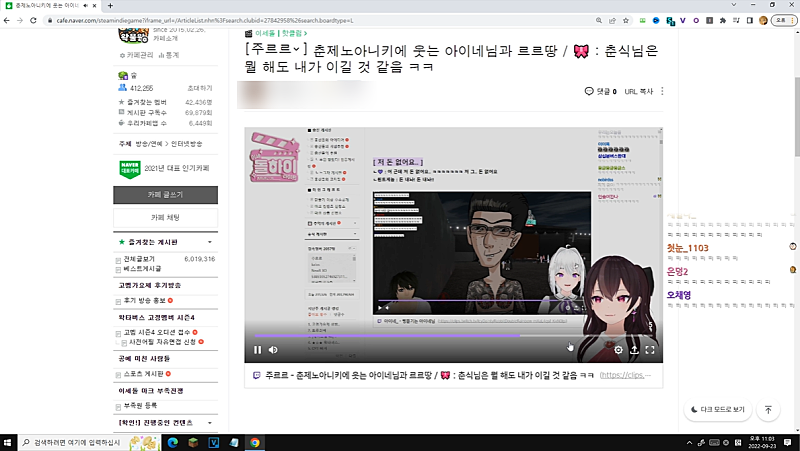Click the address bar URL field
The image size is (800, 451).
click(x=321, y=20)
